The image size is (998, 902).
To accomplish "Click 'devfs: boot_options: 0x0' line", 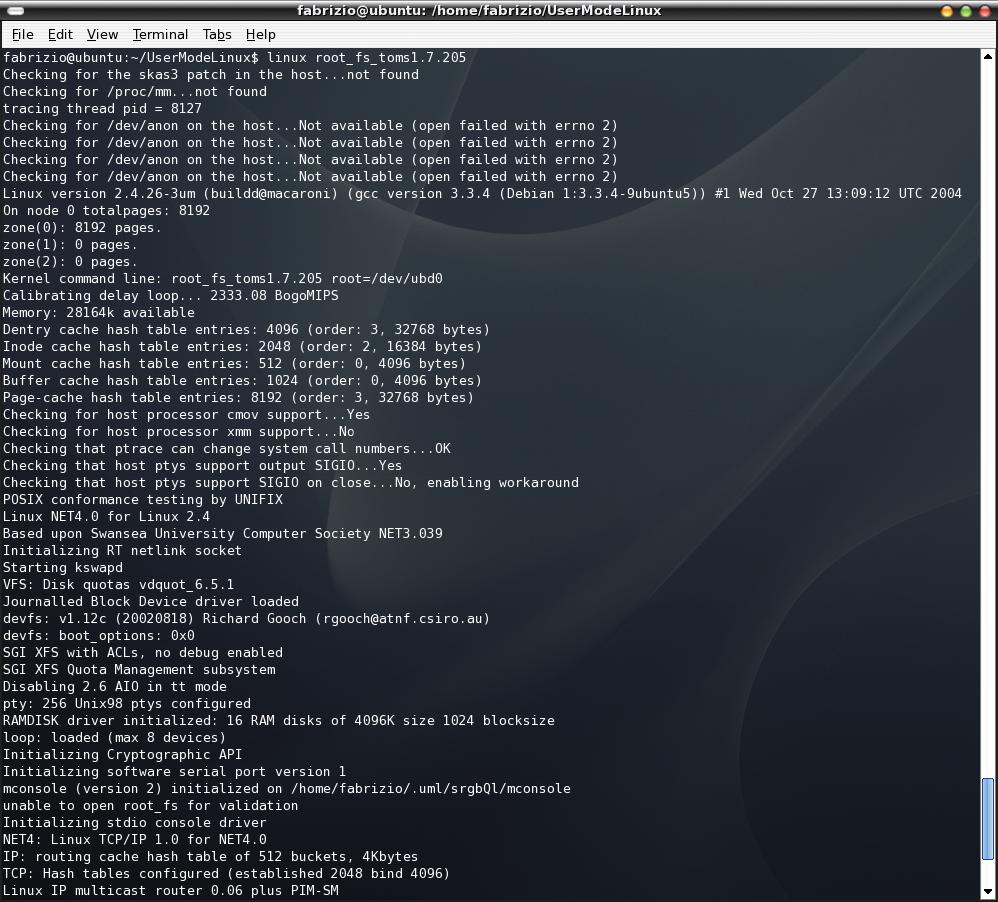I will click(x=99, y=636).
